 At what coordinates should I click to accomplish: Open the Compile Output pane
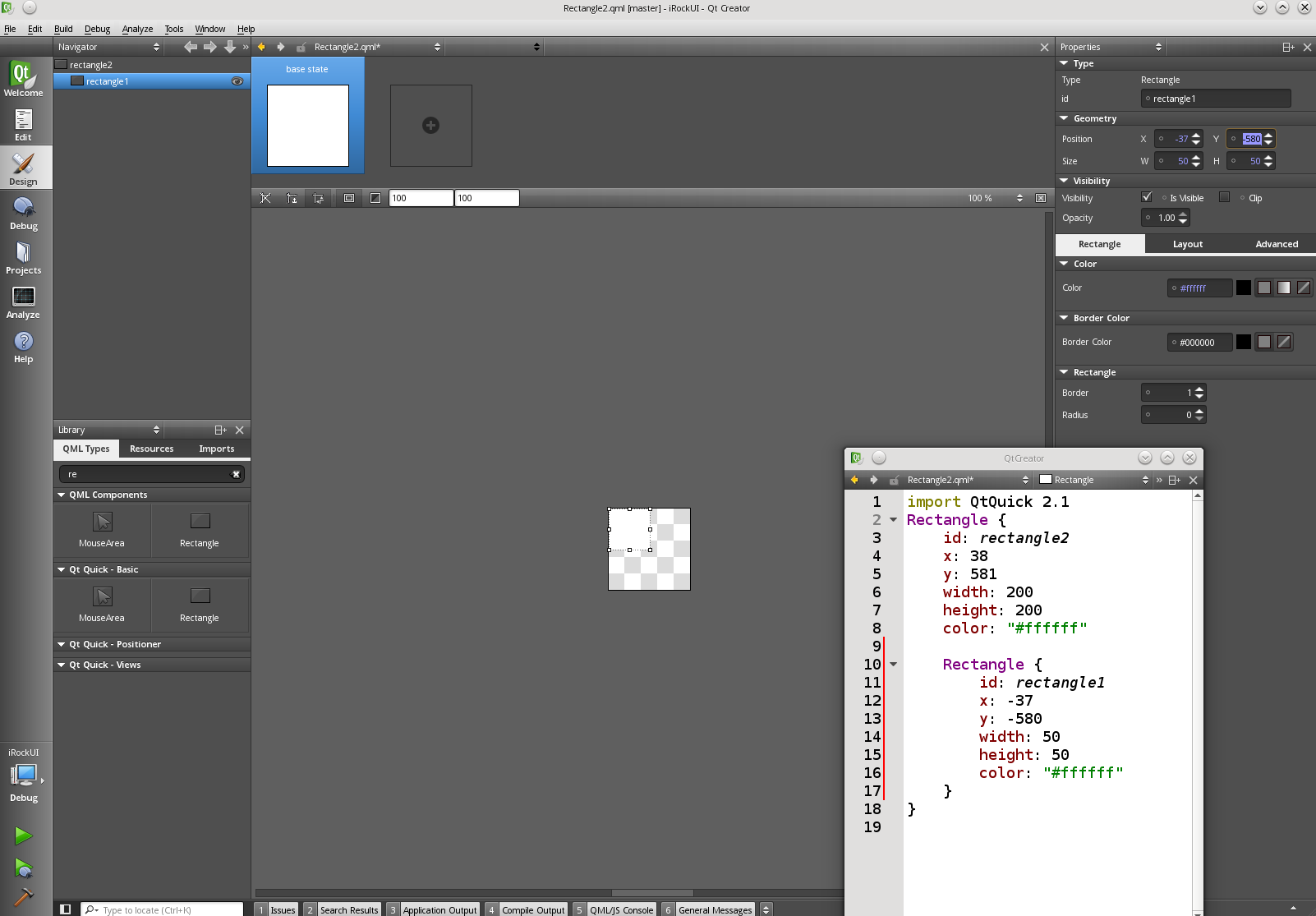(527, 909)
